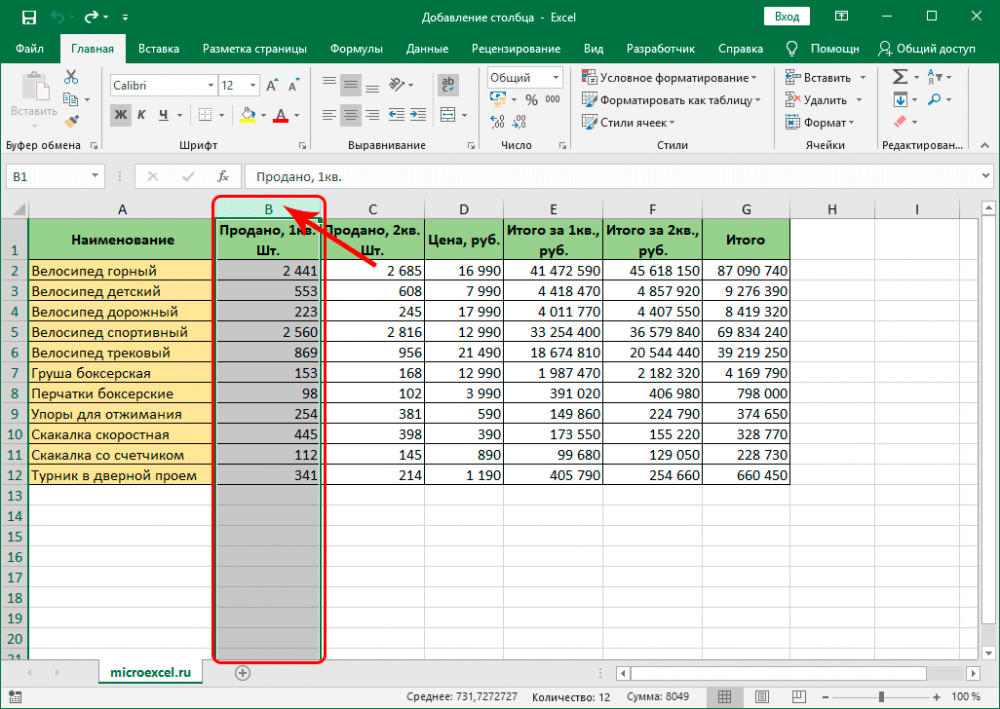Expand the formula bar chevron
The width and height of the screenshot is (1000, 709).
pos(986,175)
